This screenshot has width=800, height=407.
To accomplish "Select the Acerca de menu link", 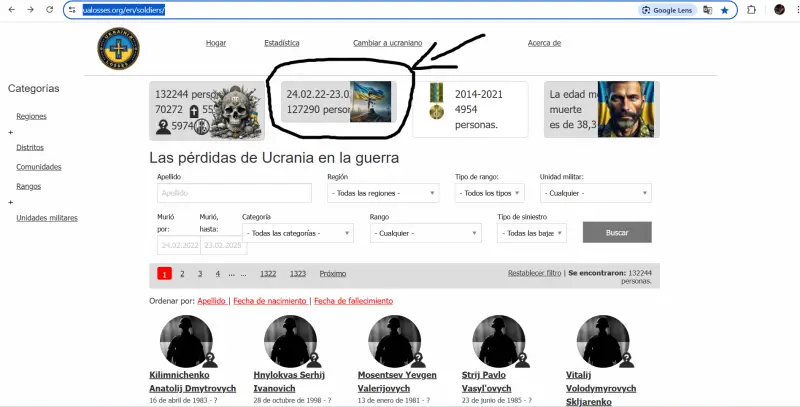I will coord(544,43).
